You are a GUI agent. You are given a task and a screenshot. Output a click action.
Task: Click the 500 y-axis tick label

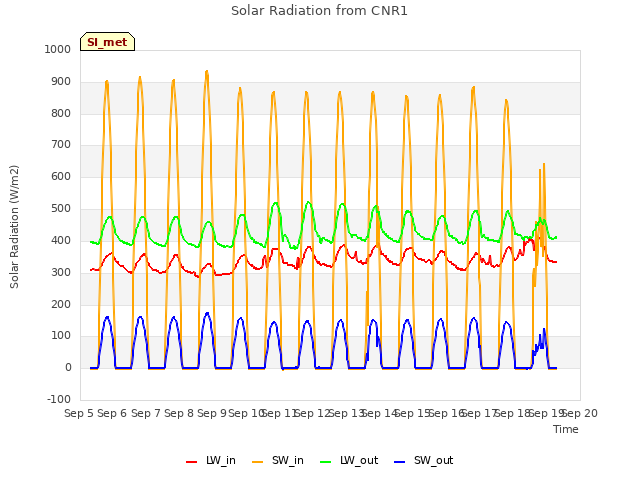pos(61,209)
